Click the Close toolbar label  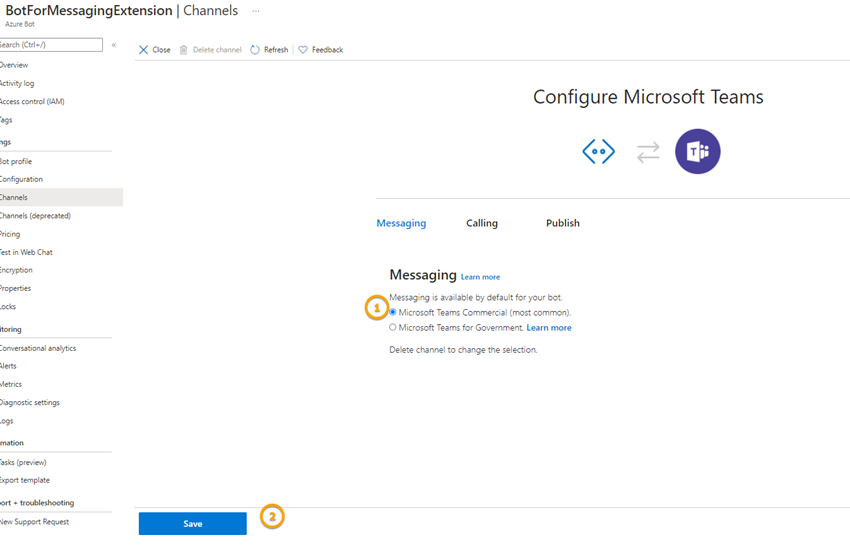161,50
